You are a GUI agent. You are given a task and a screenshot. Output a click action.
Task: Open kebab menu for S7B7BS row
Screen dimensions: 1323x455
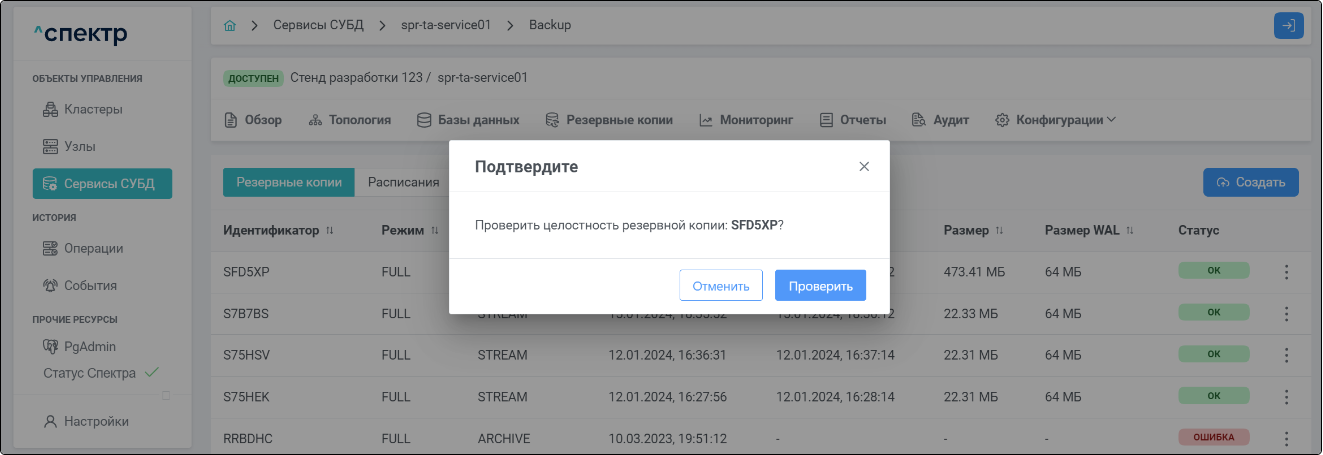coord(1287,313)
